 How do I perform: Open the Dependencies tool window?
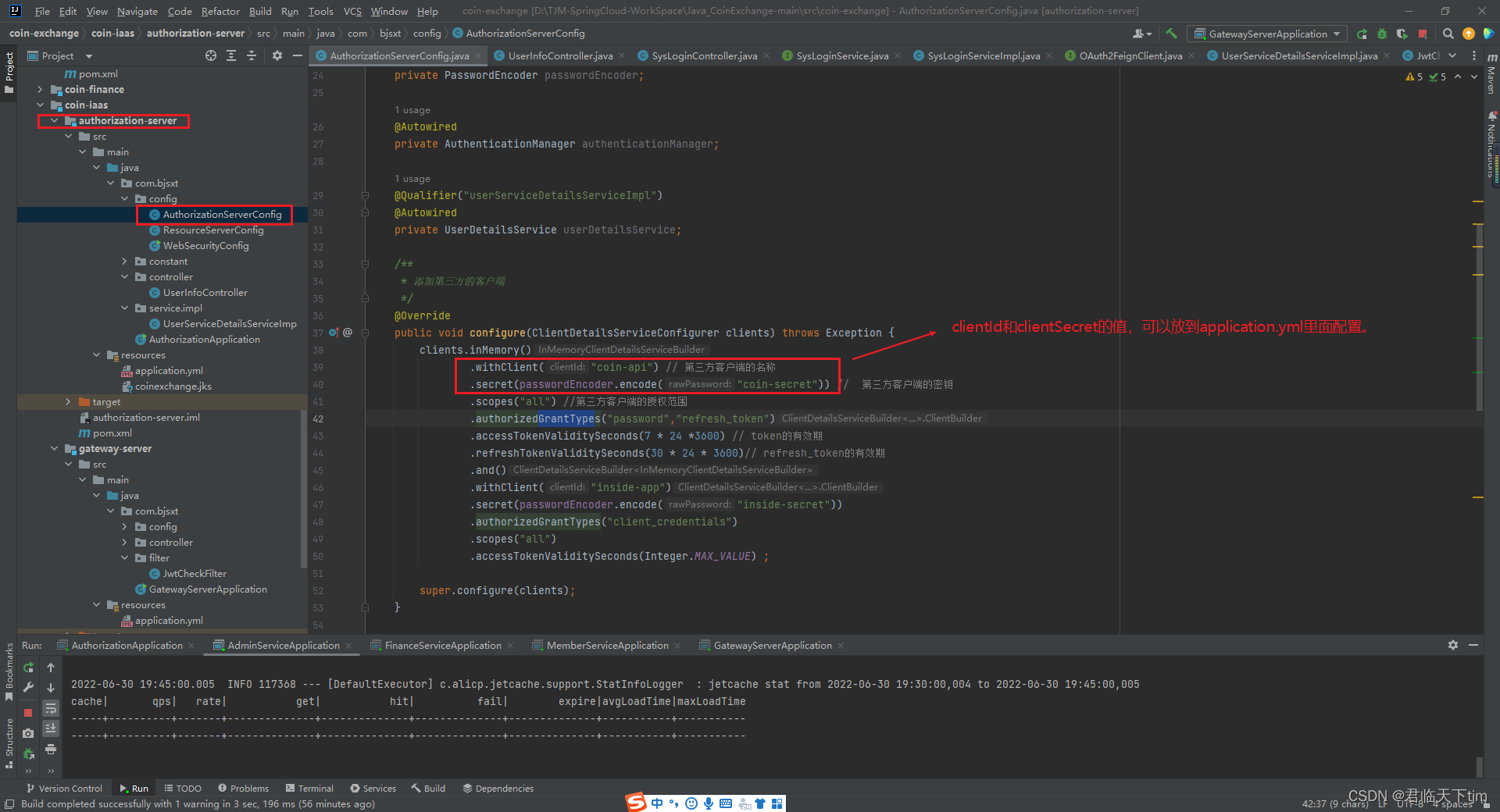click(498, 788)
